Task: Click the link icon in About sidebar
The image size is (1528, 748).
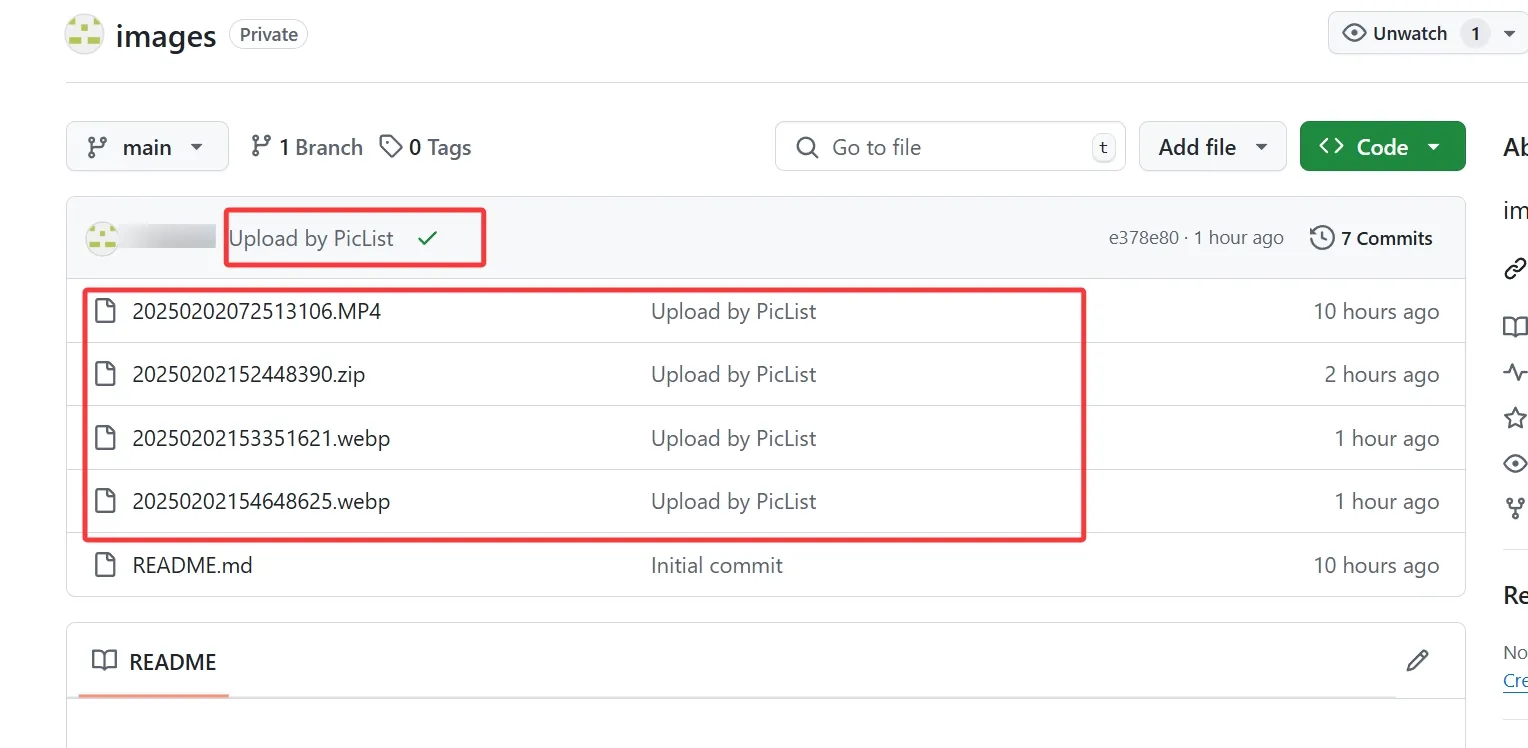Action: point(1515,268)
